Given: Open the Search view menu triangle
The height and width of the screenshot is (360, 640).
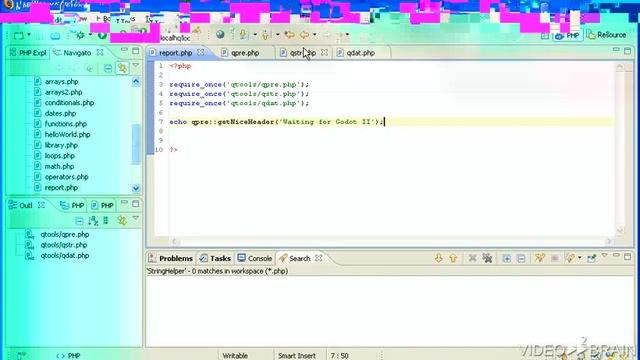Looking at the screenshot, I should [604, 256].
